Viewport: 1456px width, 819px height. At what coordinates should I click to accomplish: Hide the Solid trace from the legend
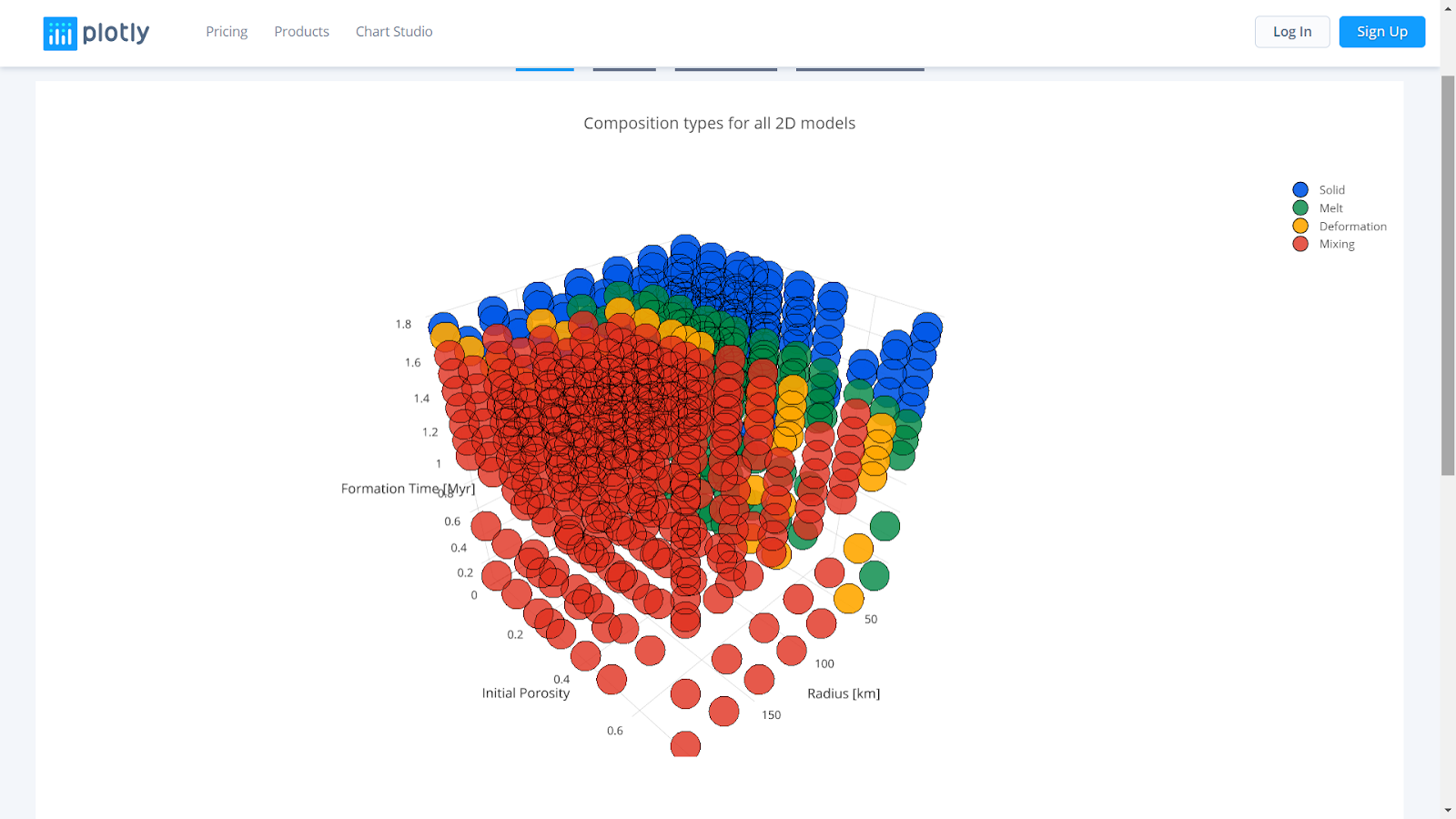point(1330,189)
